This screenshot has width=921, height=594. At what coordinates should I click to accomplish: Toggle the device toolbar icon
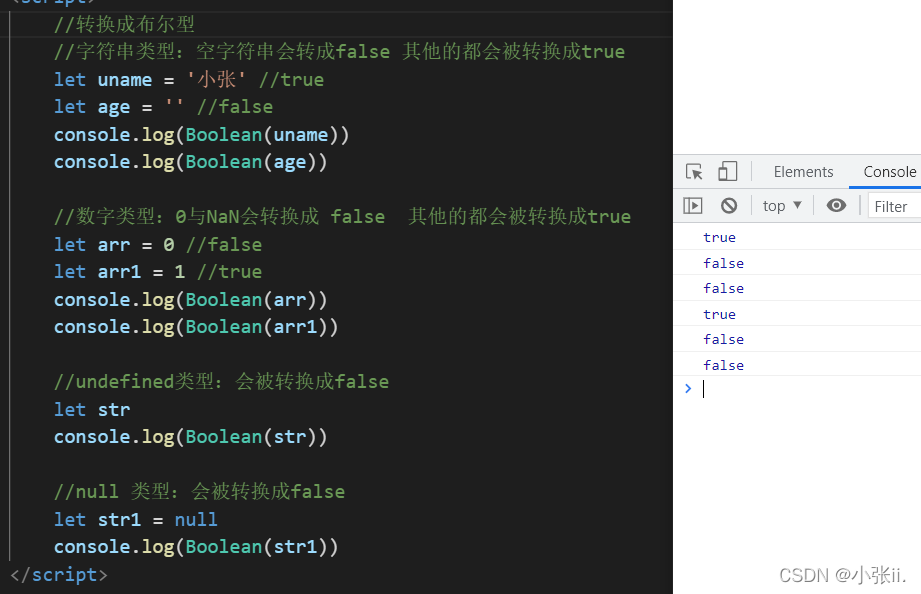tap(727, 172)
